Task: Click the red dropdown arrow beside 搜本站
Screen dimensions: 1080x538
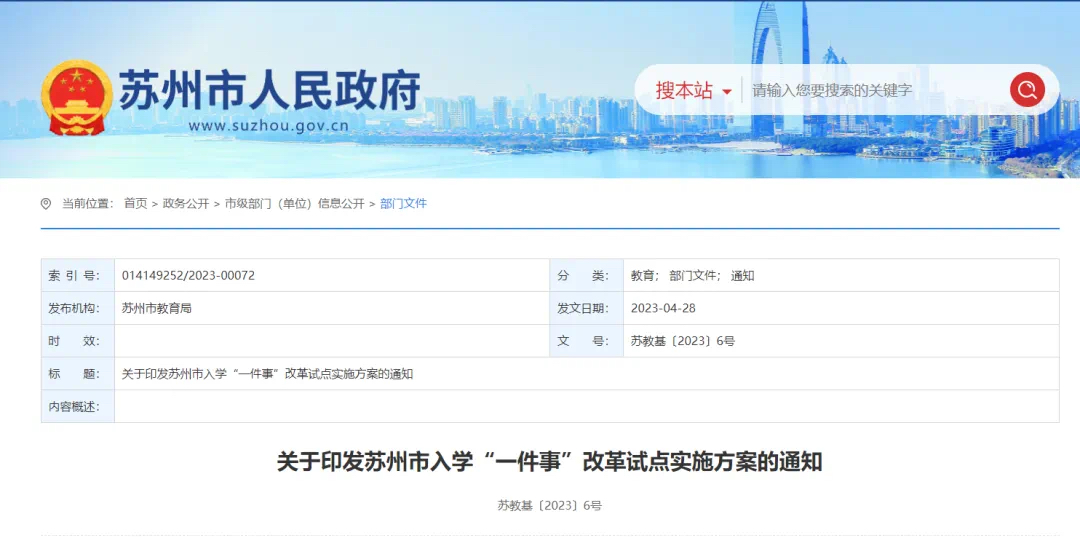Action: (x=726, y=92)
